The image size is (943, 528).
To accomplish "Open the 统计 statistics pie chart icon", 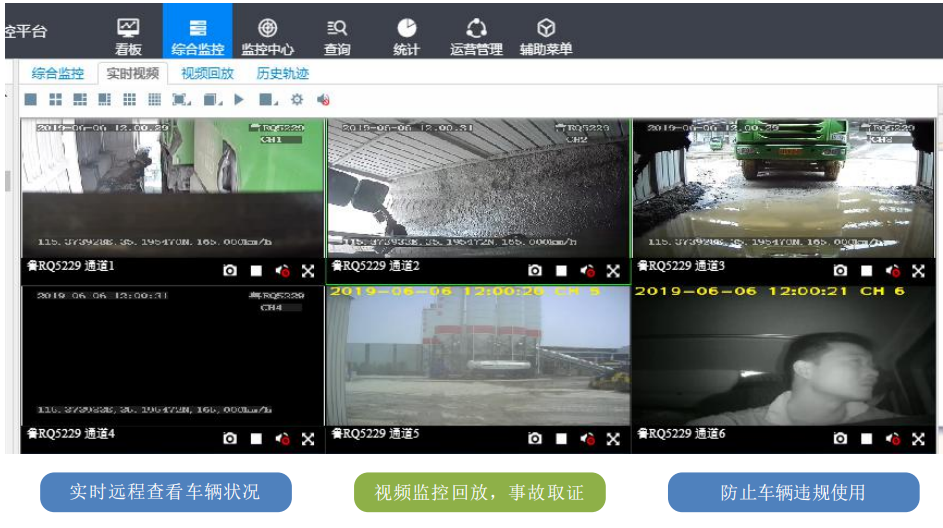I will (406, 36).
